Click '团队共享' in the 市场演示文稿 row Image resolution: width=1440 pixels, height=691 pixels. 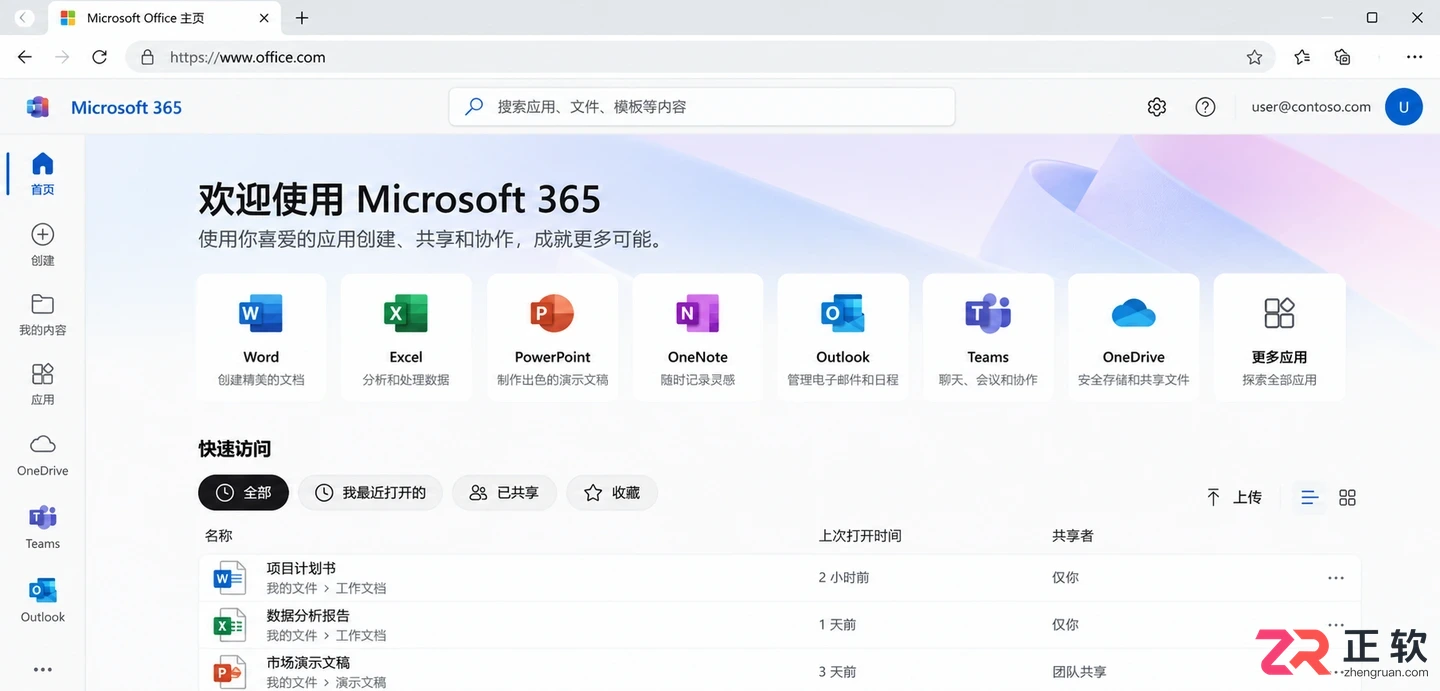[1079, 672]
